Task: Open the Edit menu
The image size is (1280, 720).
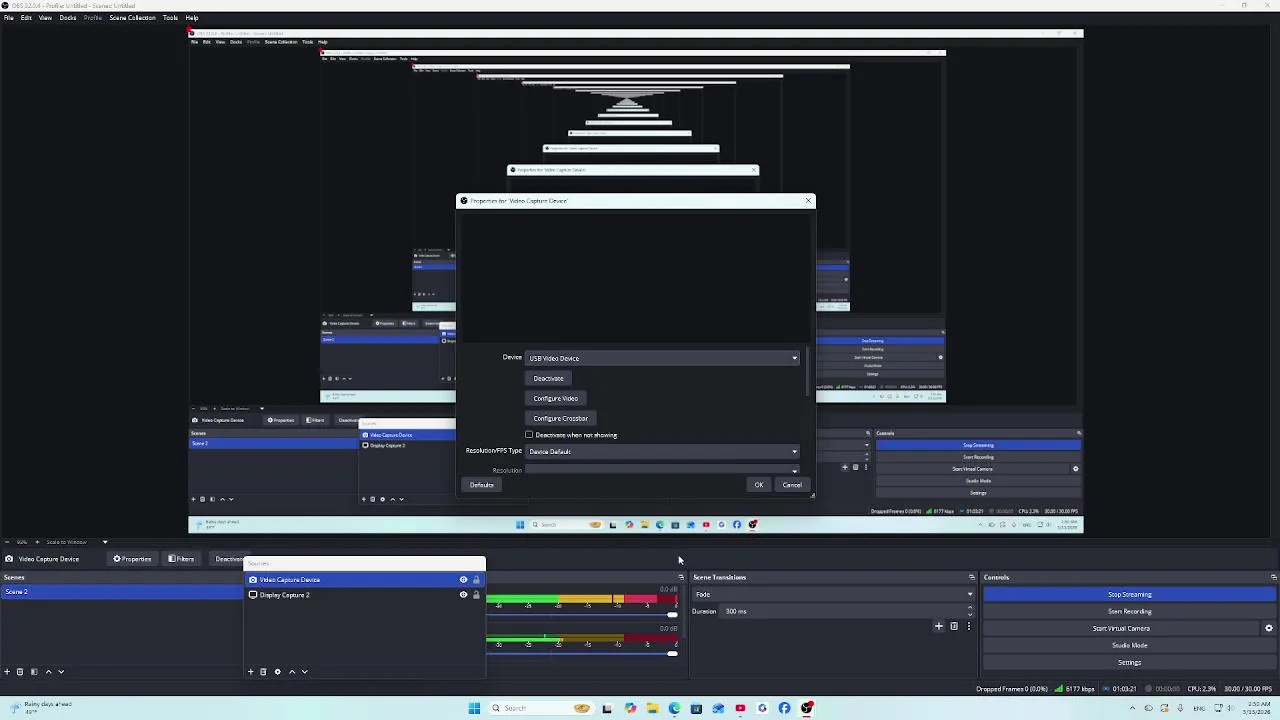Action: pos(26,18)
